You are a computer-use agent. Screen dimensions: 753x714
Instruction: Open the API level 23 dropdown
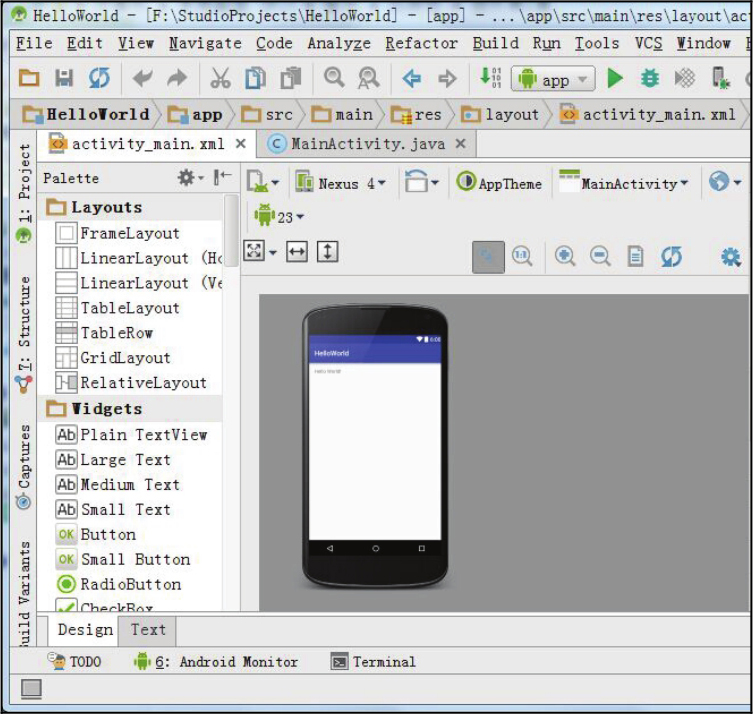[280, 216]
